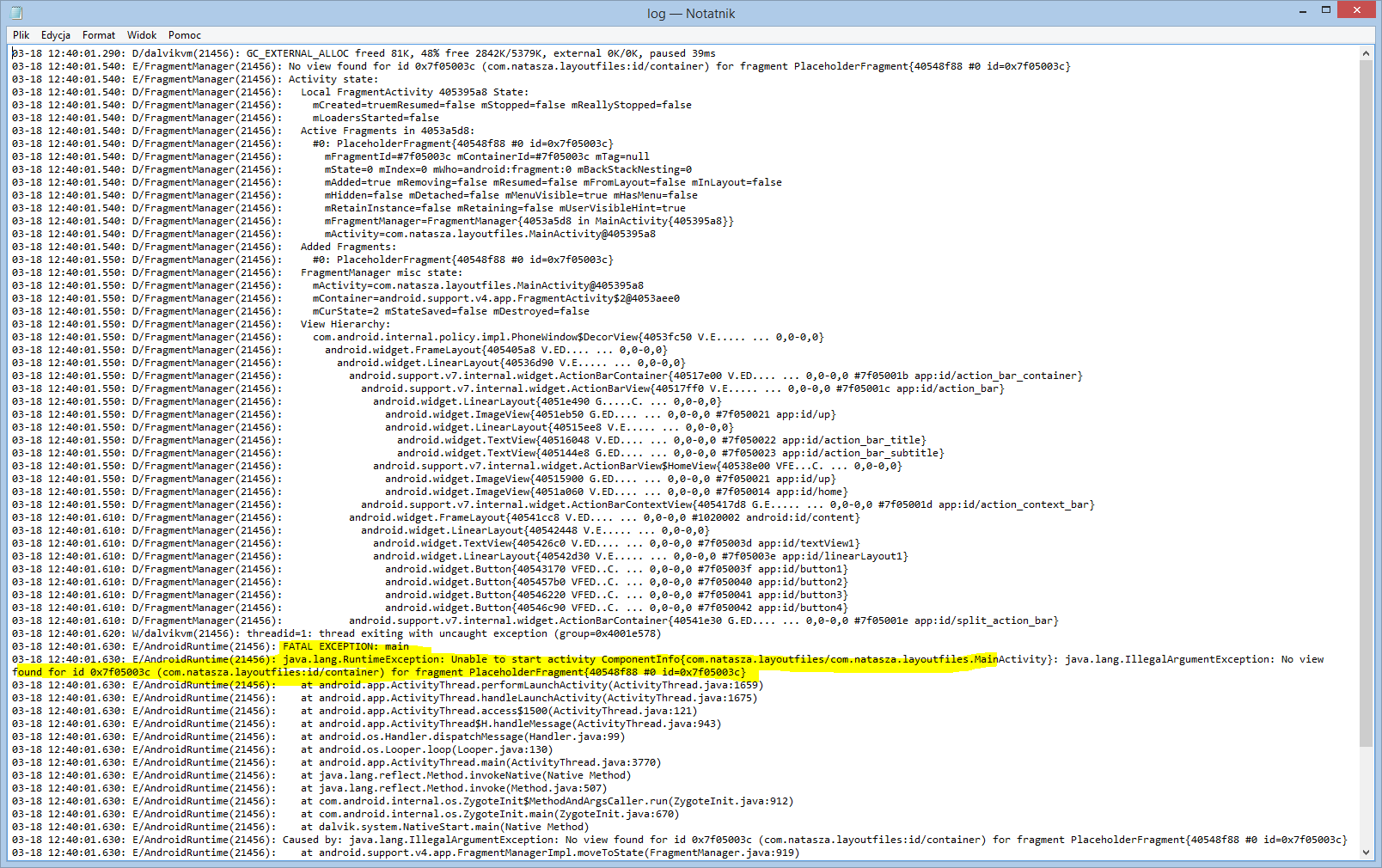Minimize the Notatnik window
The image size is (1382, 868).
pos(1303,10)
